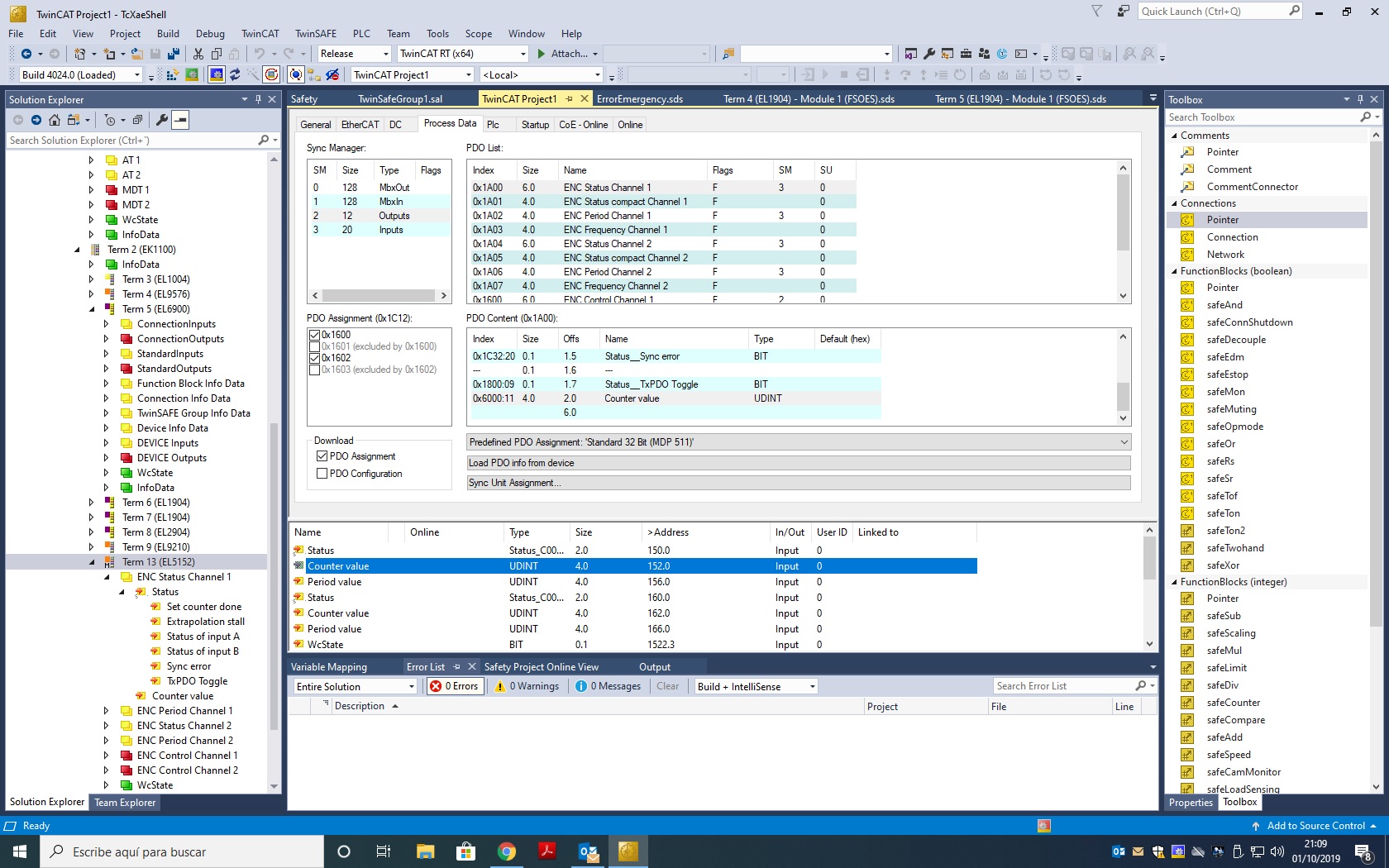Open the TwinCAT RT (x64) platform dropdown
1389x868 pixels.
click(x=462, y=54)
